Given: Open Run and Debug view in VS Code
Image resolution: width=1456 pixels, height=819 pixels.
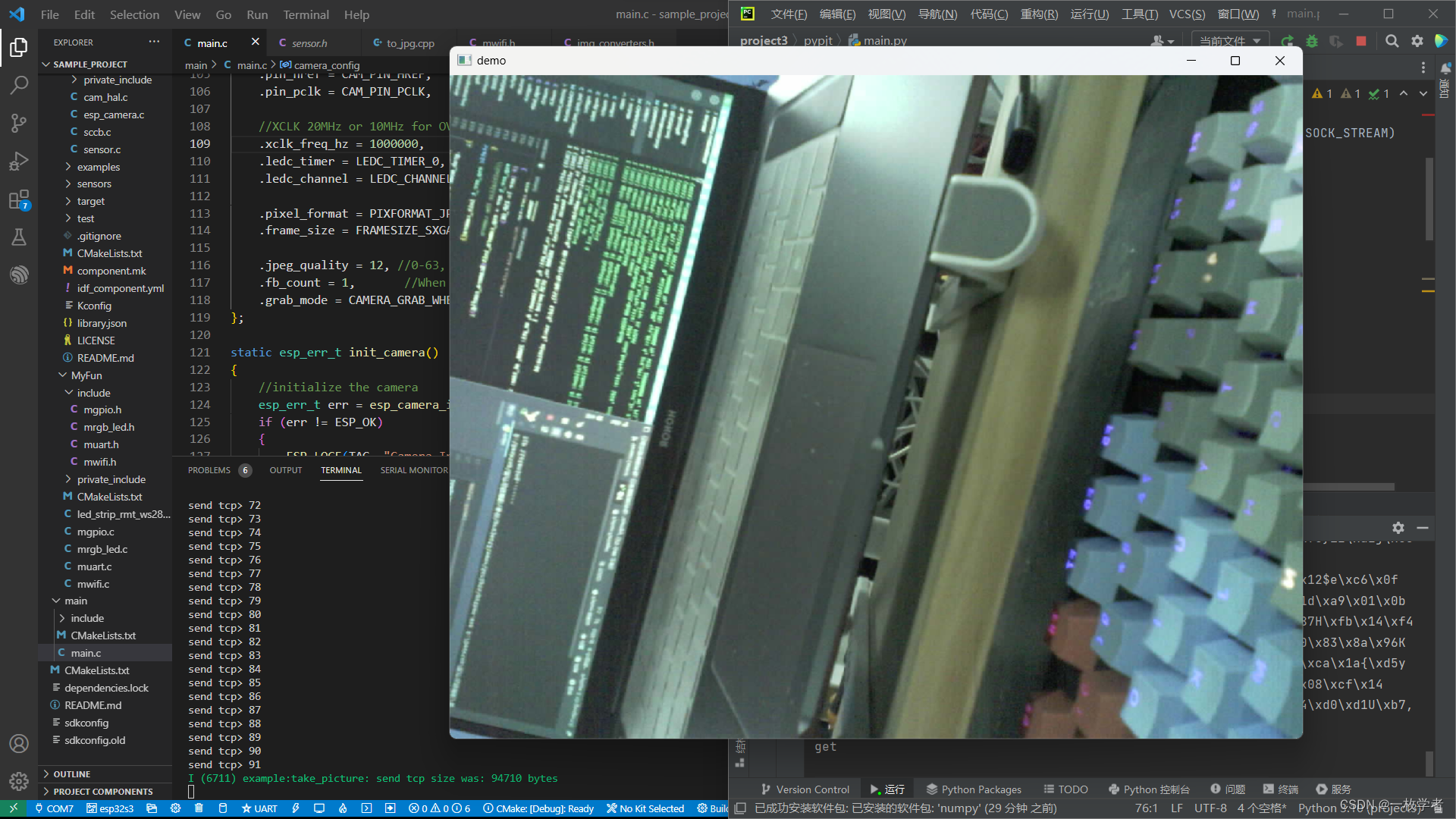Looking at the screenshot, I should (19, 161).
